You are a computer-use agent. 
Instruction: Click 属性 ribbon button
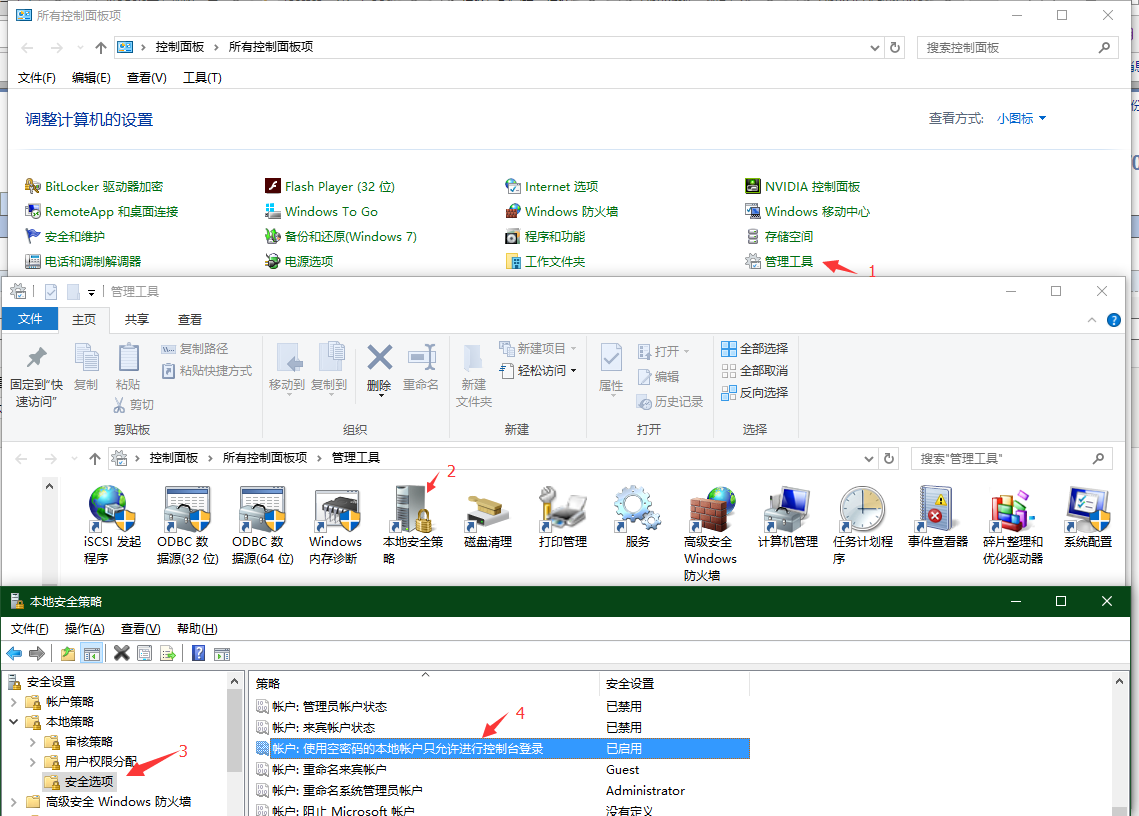coord(611,368)
